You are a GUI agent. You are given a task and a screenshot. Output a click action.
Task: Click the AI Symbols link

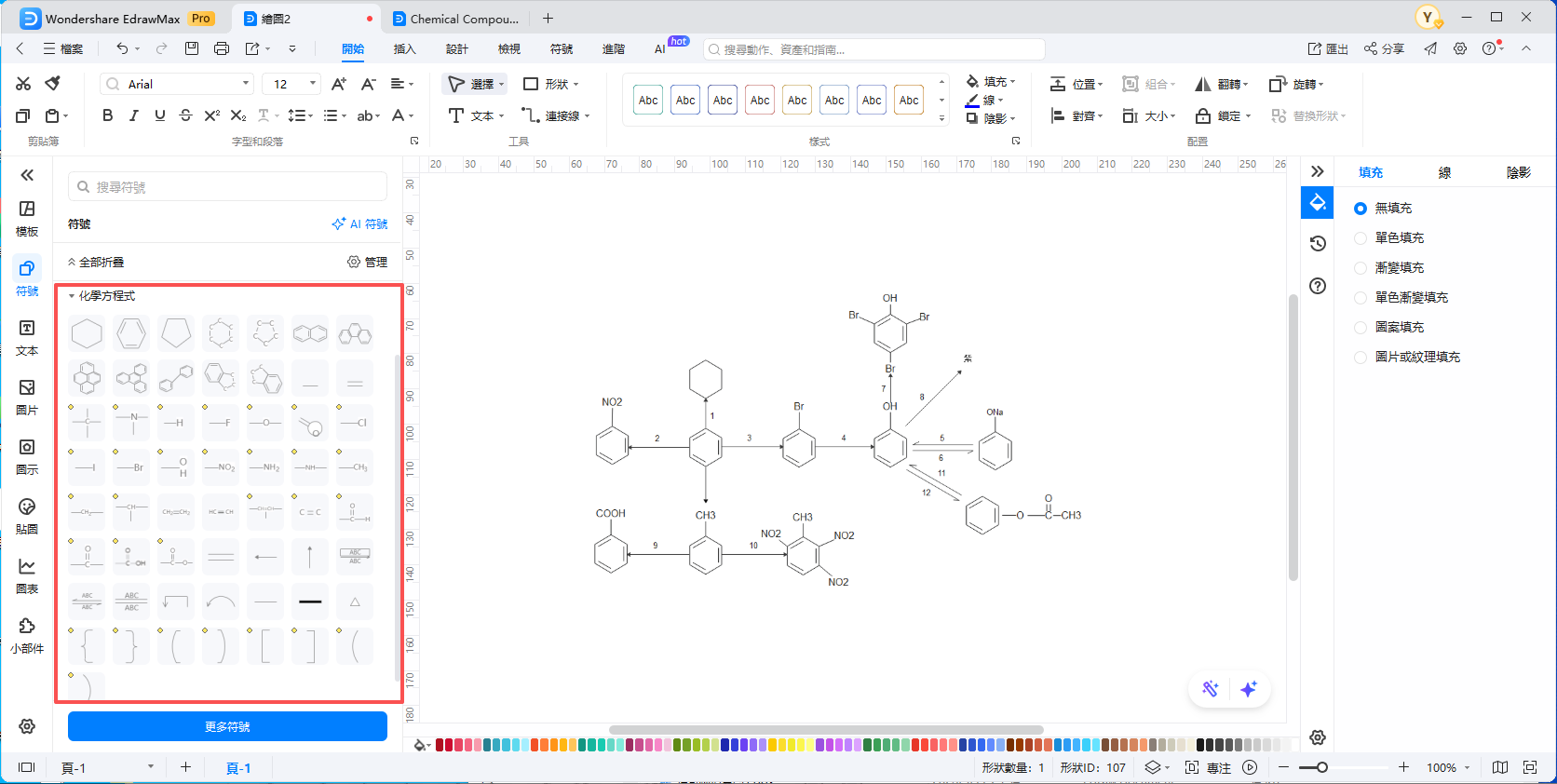(359, 224)
